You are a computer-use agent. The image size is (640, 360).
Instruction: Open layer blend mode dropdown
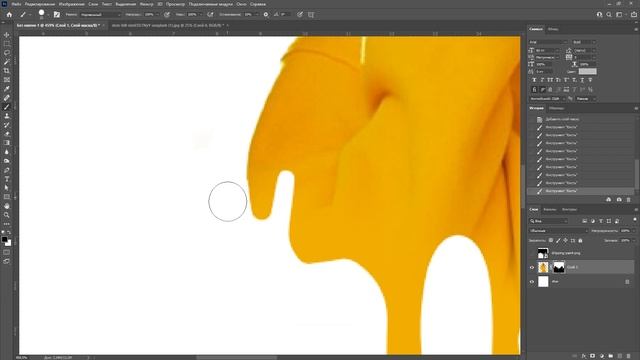click(x=558, y=231)
